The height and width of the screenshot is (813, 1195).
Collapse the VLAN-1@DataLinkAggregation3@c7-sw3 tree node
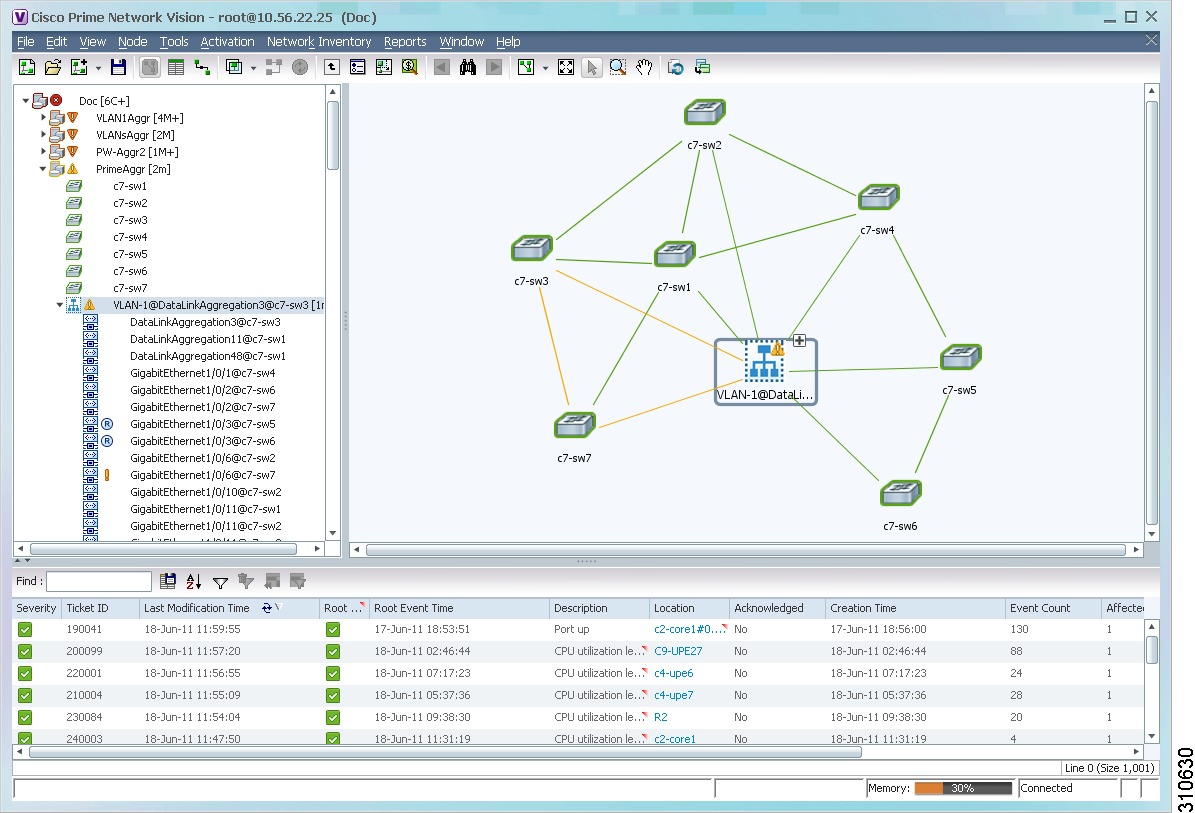tap(60, 305)
